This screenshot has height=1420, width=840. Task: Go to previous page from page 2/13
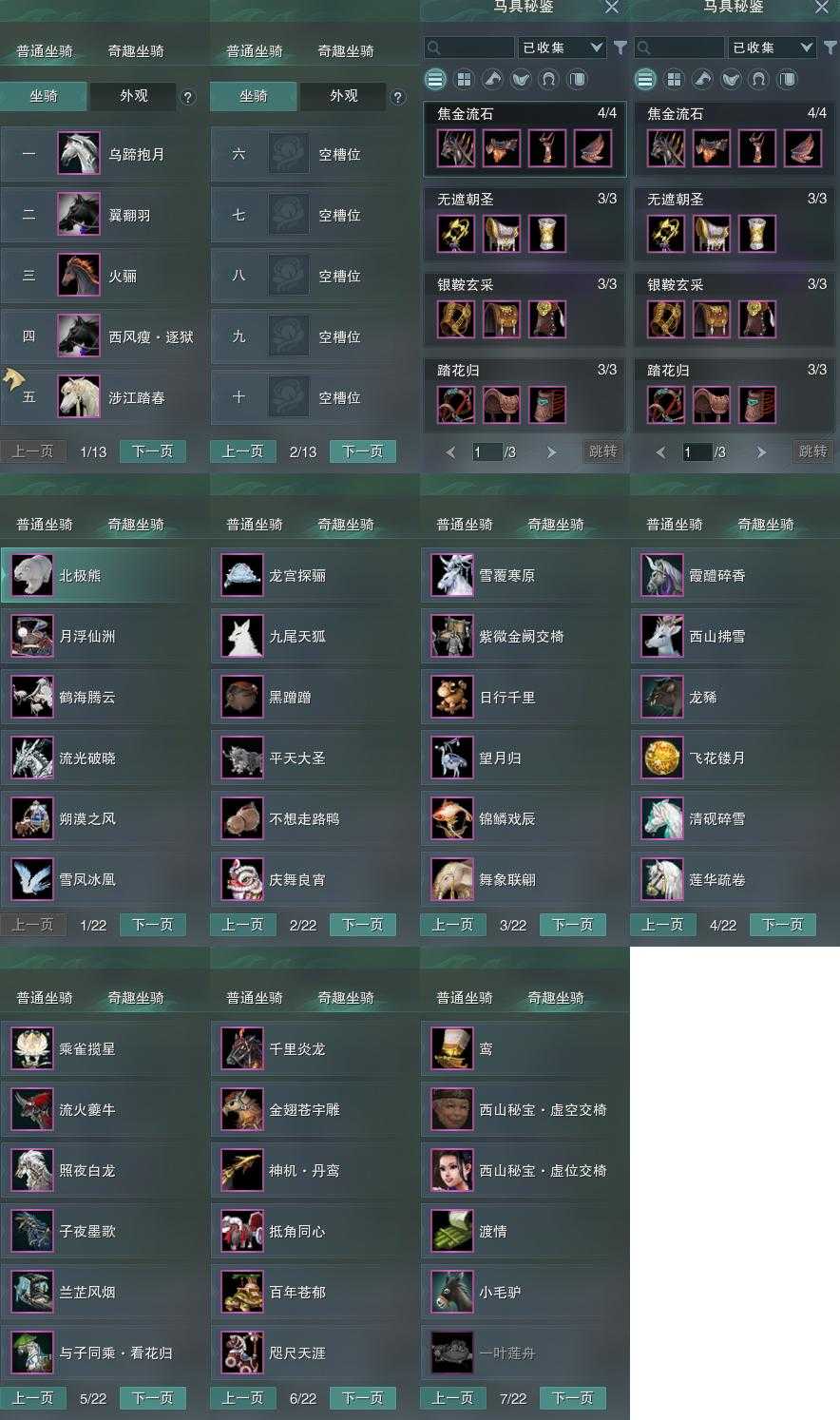242,451
